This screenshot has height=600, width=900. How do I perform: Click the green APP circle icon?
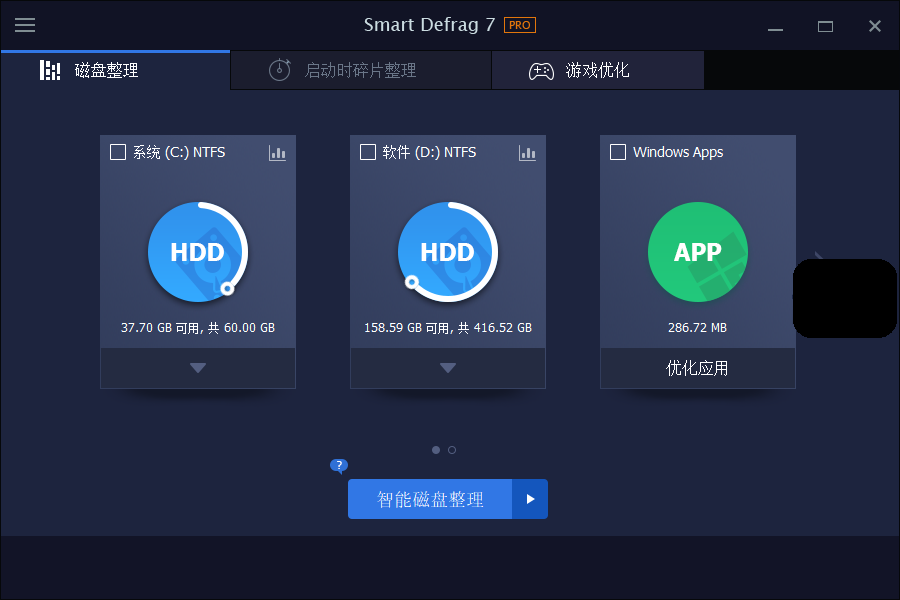point(697,252)
